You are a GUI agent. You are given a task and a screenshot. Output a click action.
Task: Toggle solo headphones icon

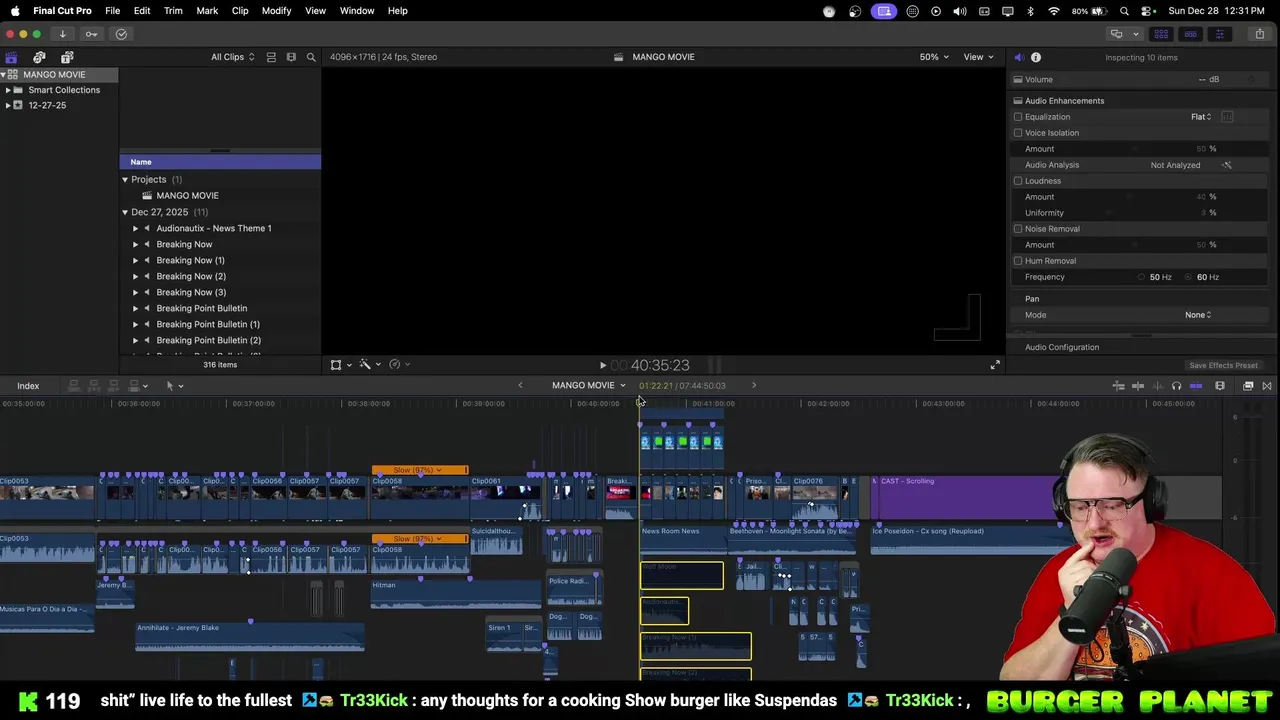coord(1176,386)
